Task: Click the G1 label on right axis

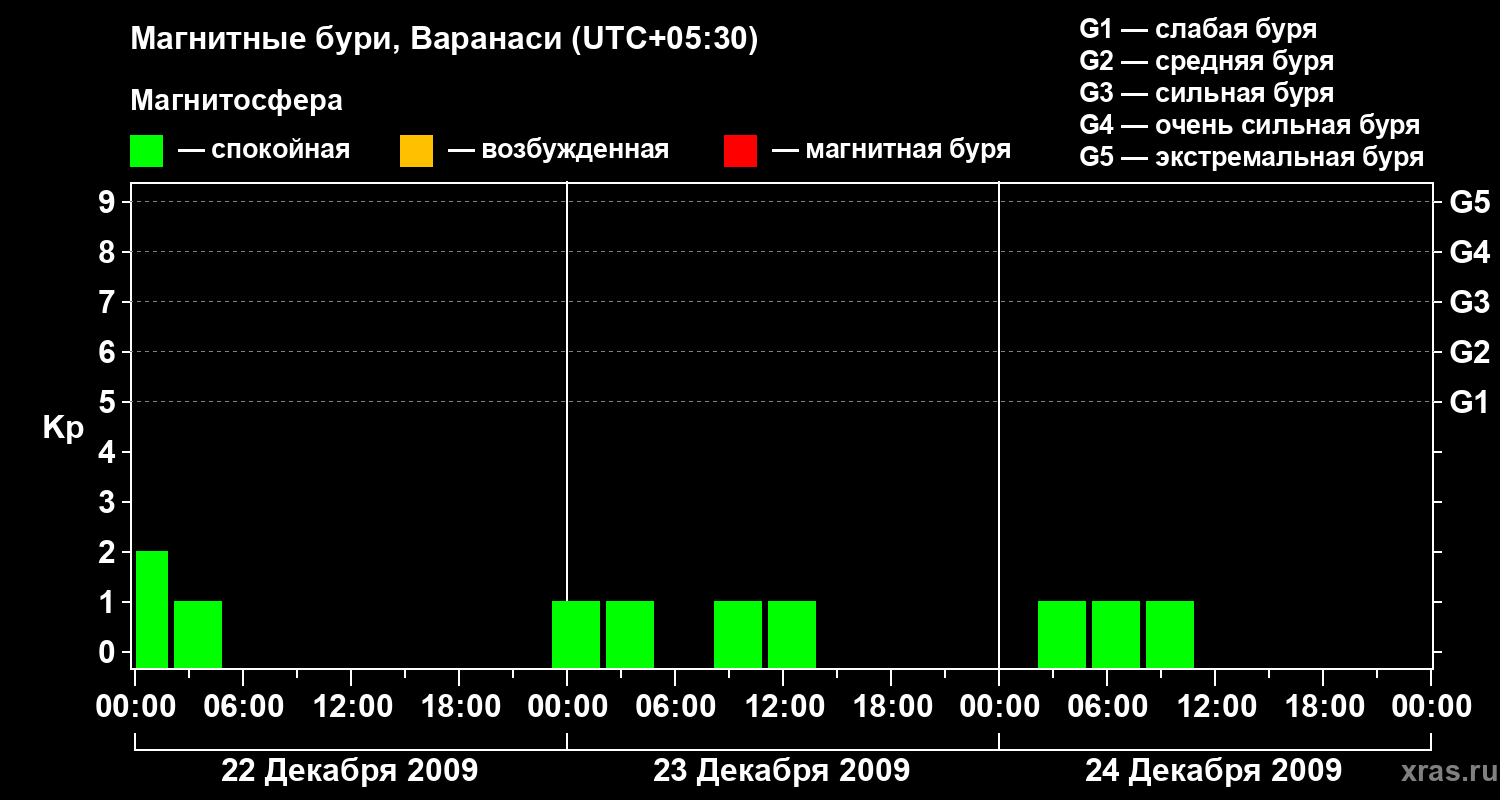Action: (1470, 402)
